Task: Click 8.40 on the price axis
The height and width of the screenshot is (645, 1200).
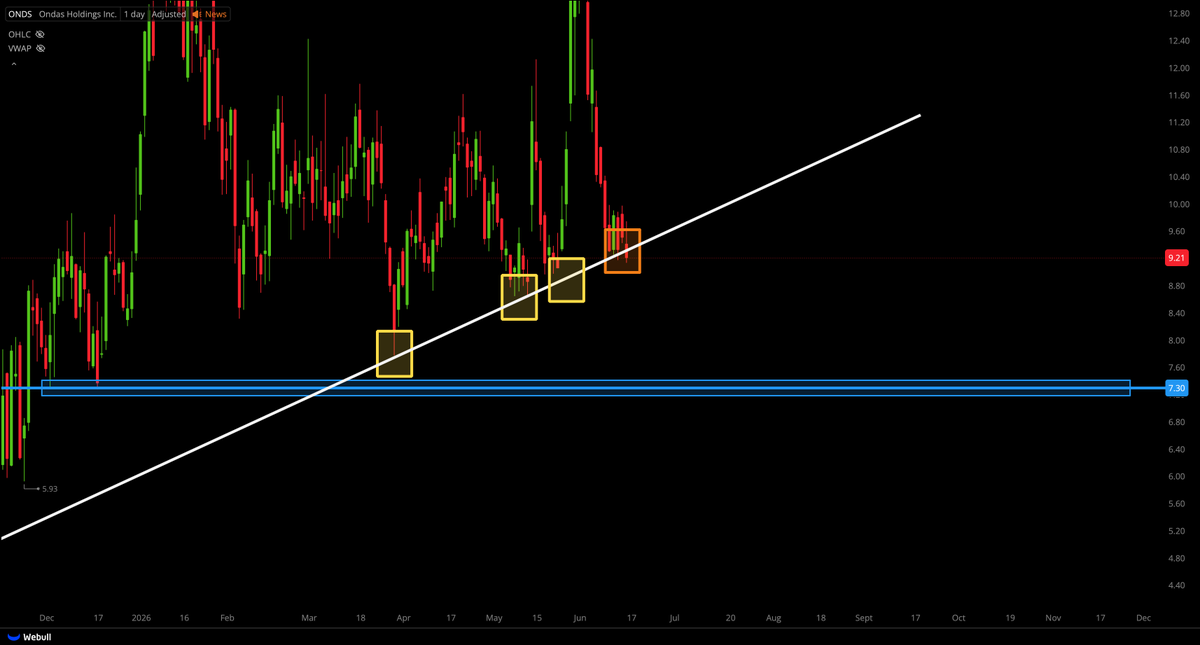Action: point(1177,313)
